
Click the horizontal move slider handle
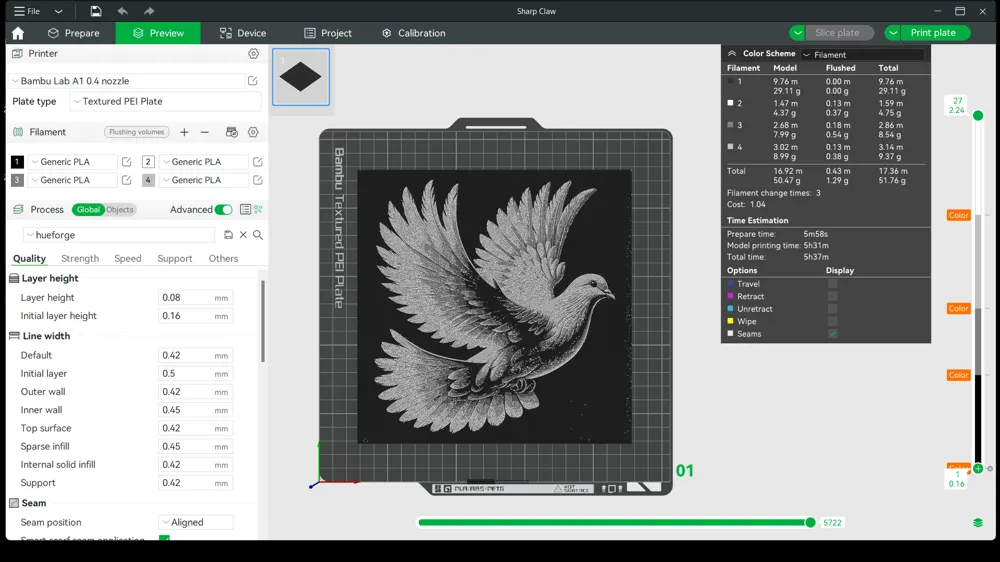[x=810, y=522]
